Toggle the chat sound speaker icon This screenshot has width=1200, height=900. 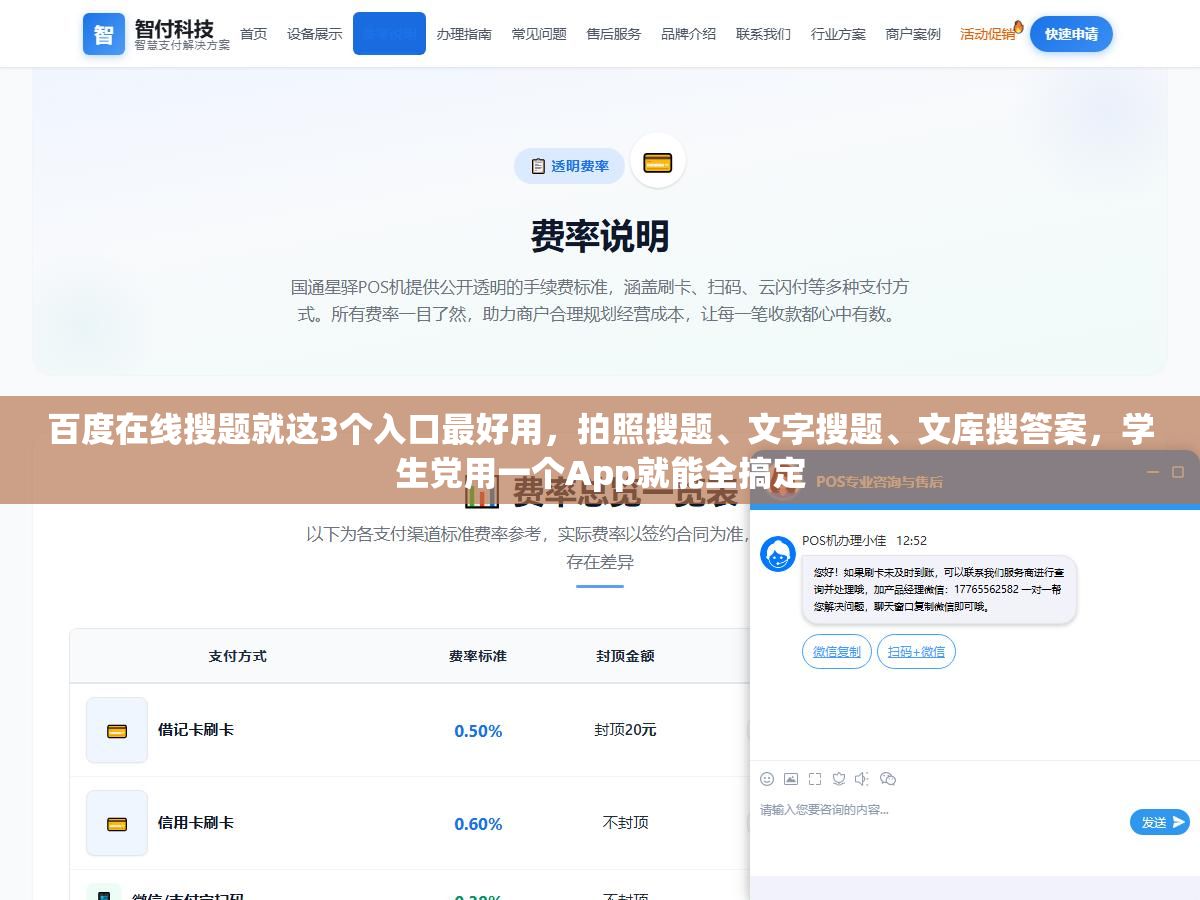862,778
